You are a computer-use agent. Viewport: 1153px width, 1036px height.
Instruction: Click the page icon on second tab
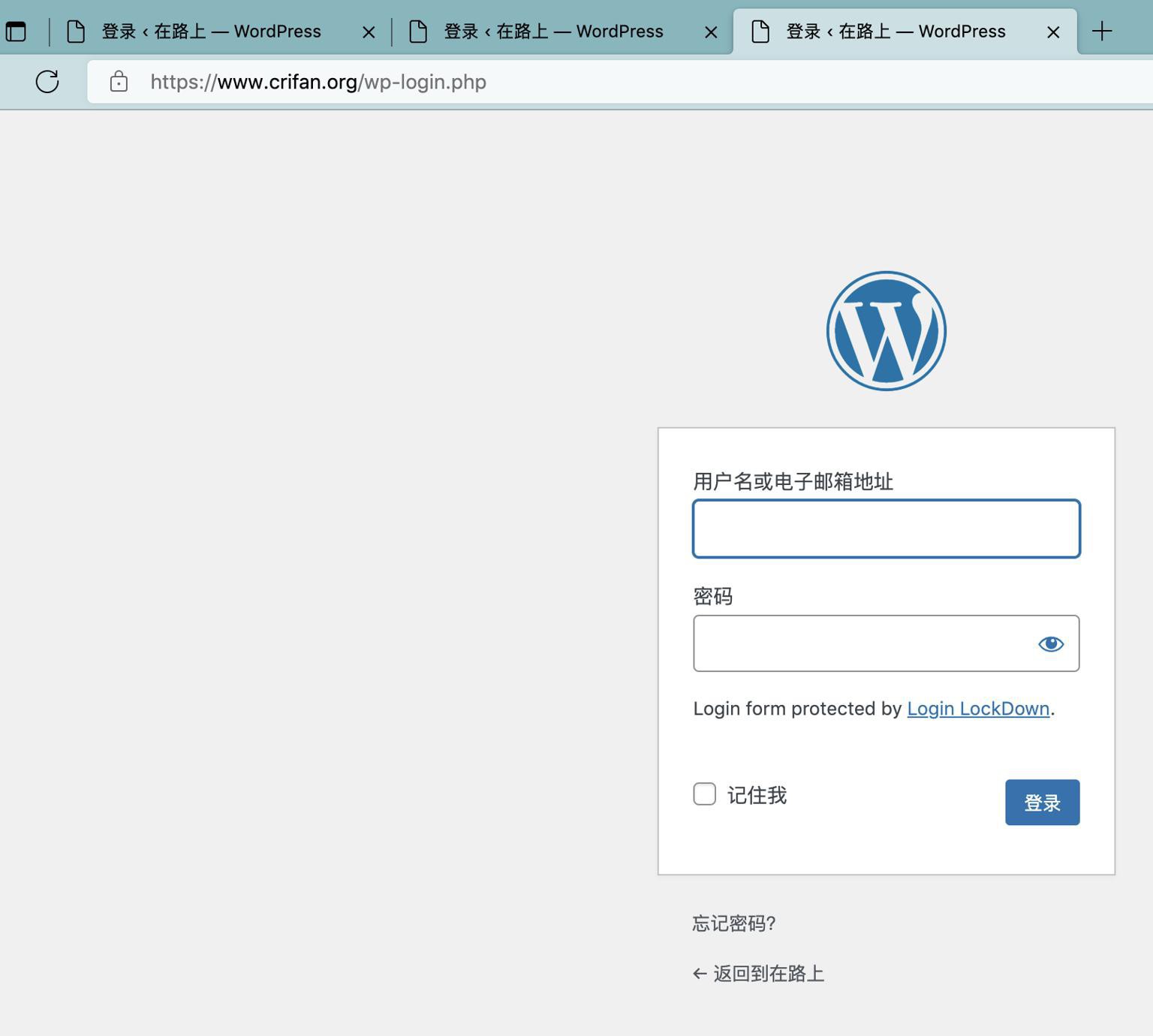(x=418, y=32)
